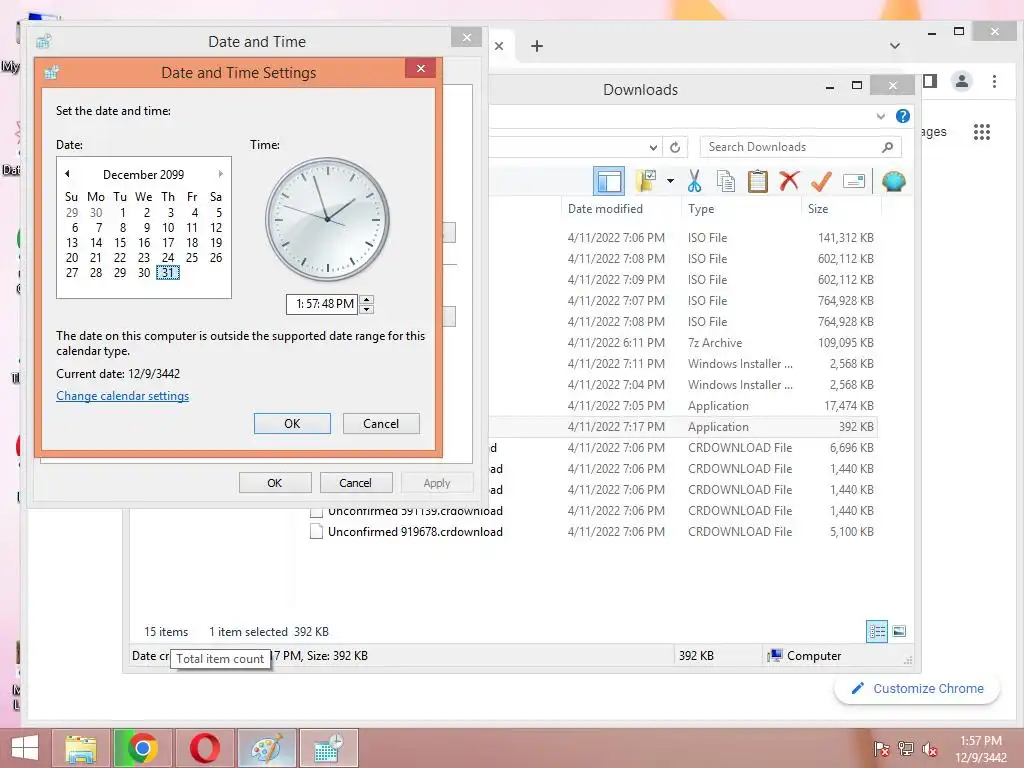Open Paint from taskbar

pos(266,748)
